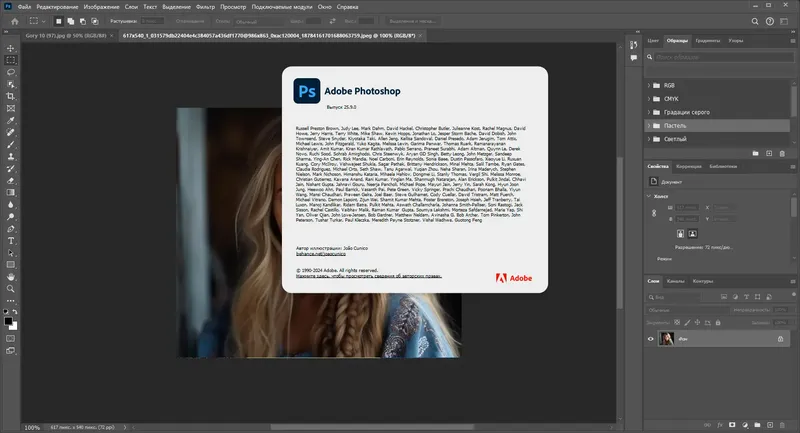Click the Home button in options bar
This screenshot has width=800, height=433.
[x=15, y=21]
